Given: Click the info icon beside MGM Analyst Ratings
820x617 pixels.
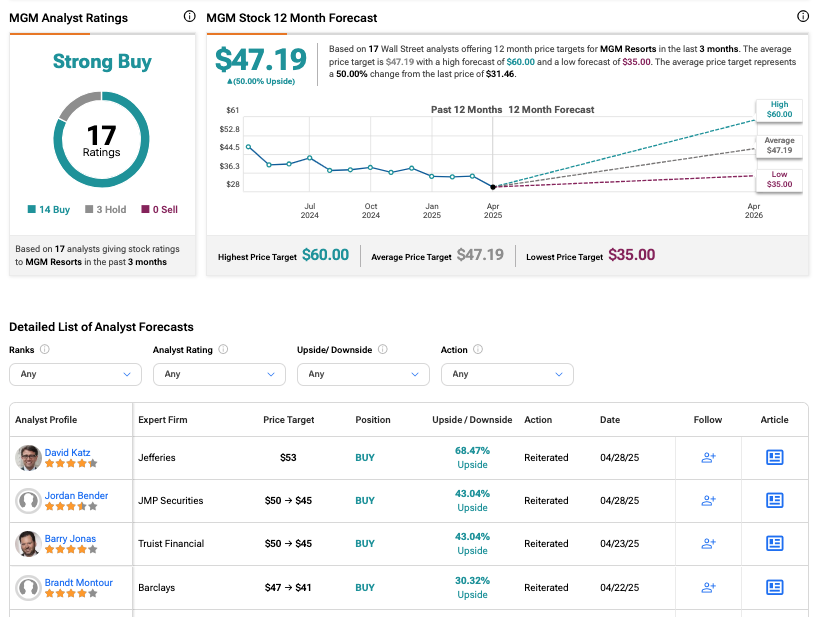Looking at the screenshot, I should tap(189, 17).
